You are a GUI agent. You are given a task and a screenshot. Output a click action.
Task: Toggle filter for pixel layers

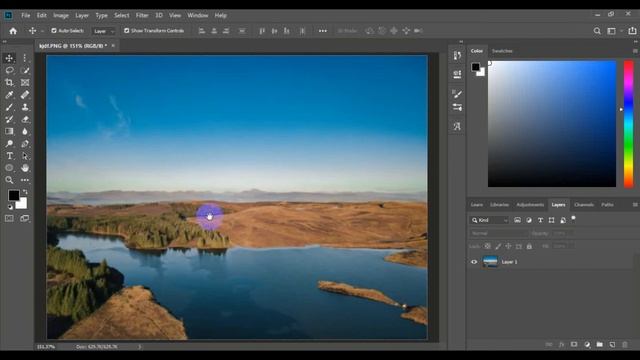click(x=517, y=220)
